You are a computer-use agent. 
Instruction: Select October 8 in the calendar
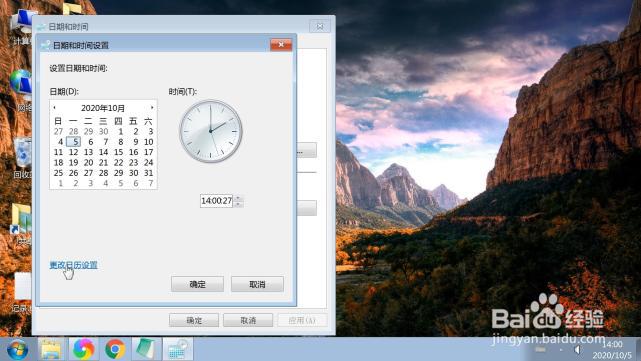(120, 142)
